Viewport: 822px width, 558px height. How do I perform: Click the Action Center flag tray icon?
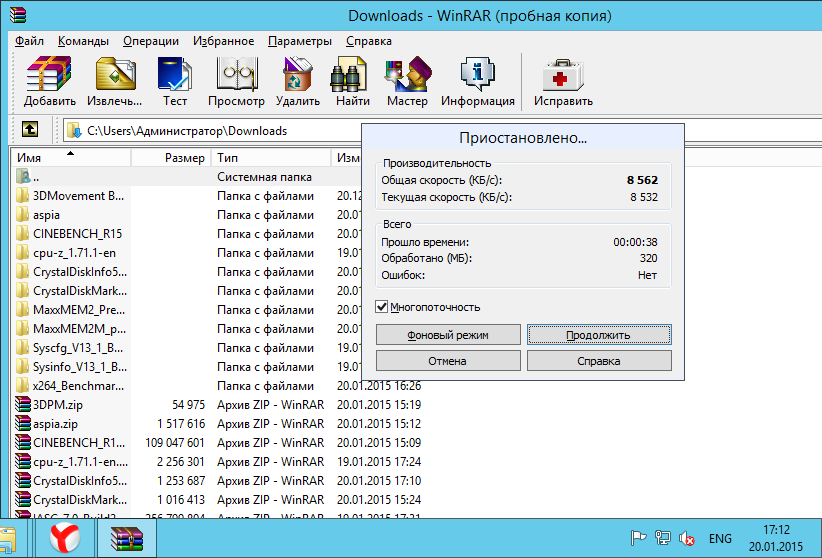(x=638, y=538)
